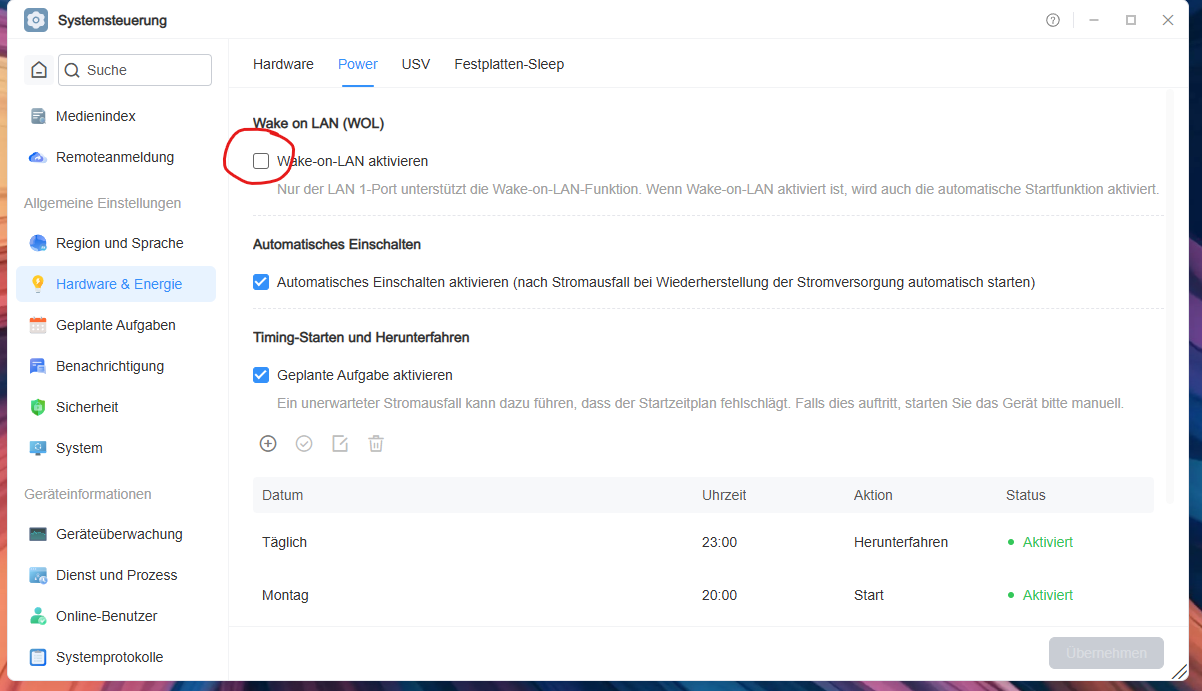The height and width of the screenshot is (691, 1202).
Task: Click the Dienst und Prozess icon
Action: (x=38, y=575)
